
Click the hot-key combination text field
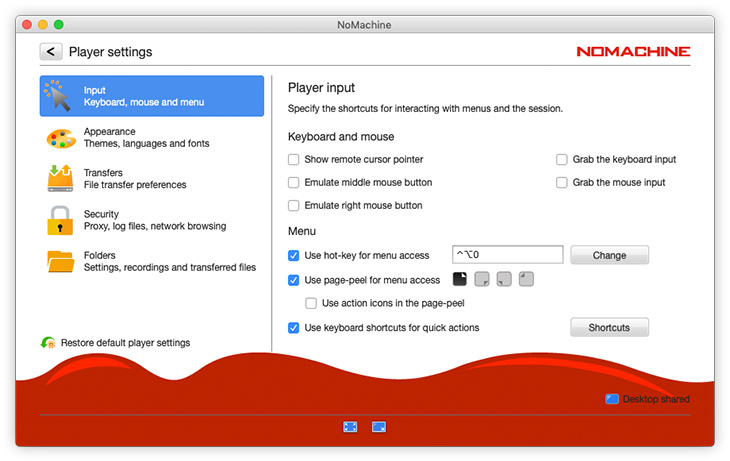pos(507,255)
